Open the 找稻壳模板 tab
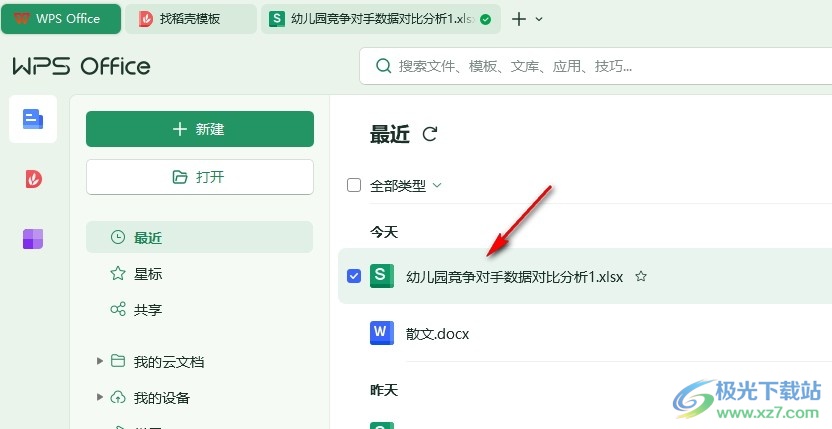The height and width of the screenshot is (429, 832). click(191, 19)
